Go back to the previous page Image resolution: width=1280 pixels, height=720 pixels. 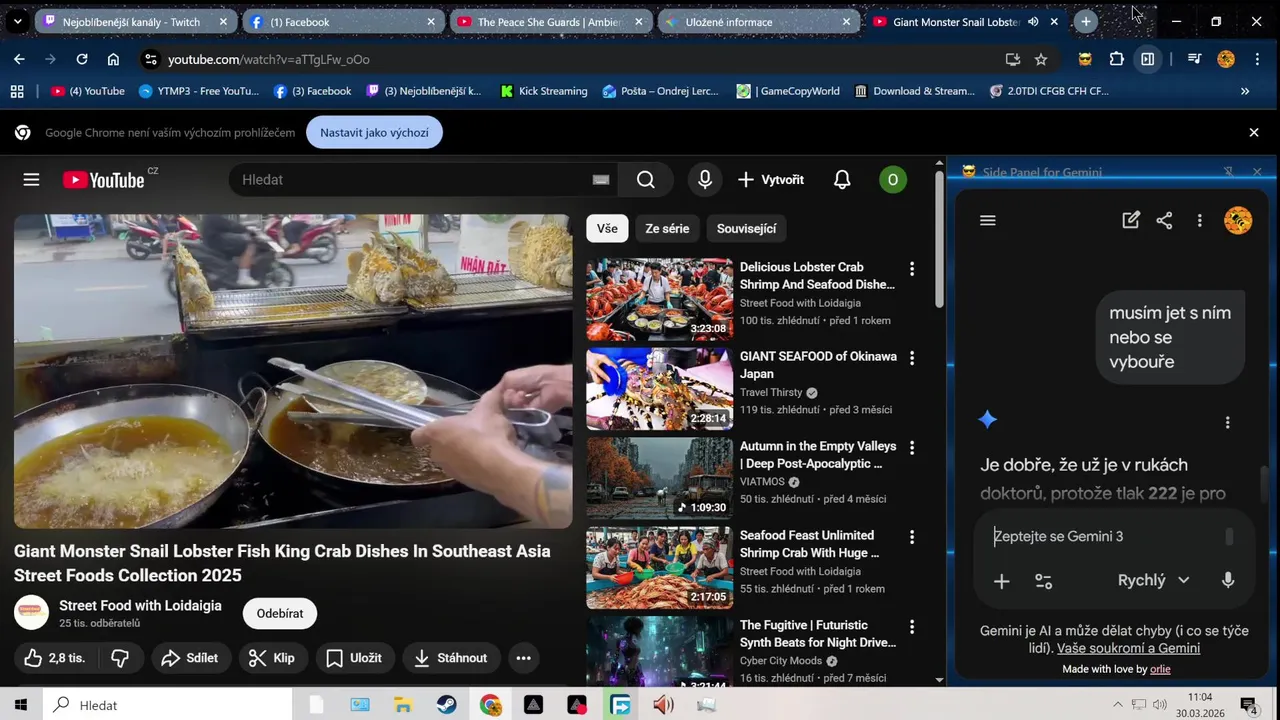tap(19, 59)
